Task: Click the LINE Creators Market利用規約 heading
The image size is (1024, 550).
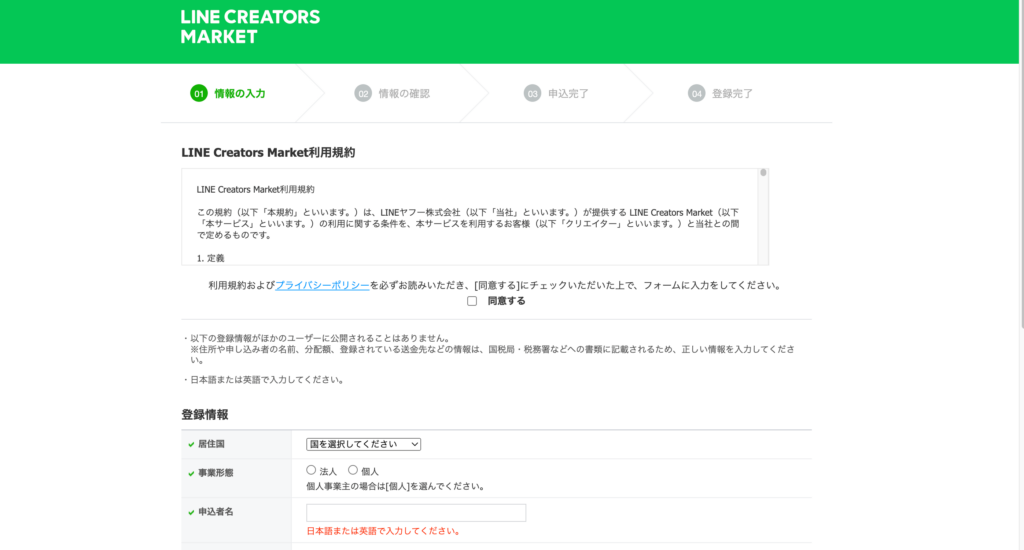Action: 268,153
